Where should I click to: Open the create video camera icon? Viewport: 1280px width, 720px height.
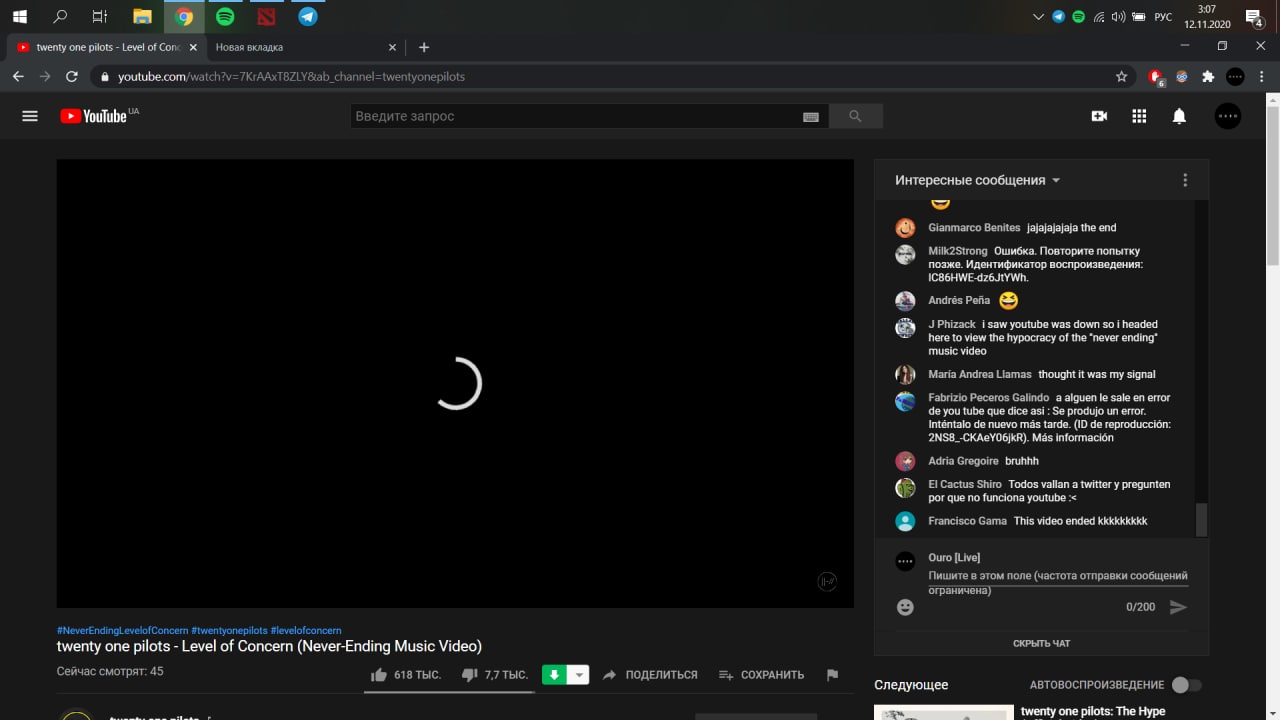point(1099,116)
